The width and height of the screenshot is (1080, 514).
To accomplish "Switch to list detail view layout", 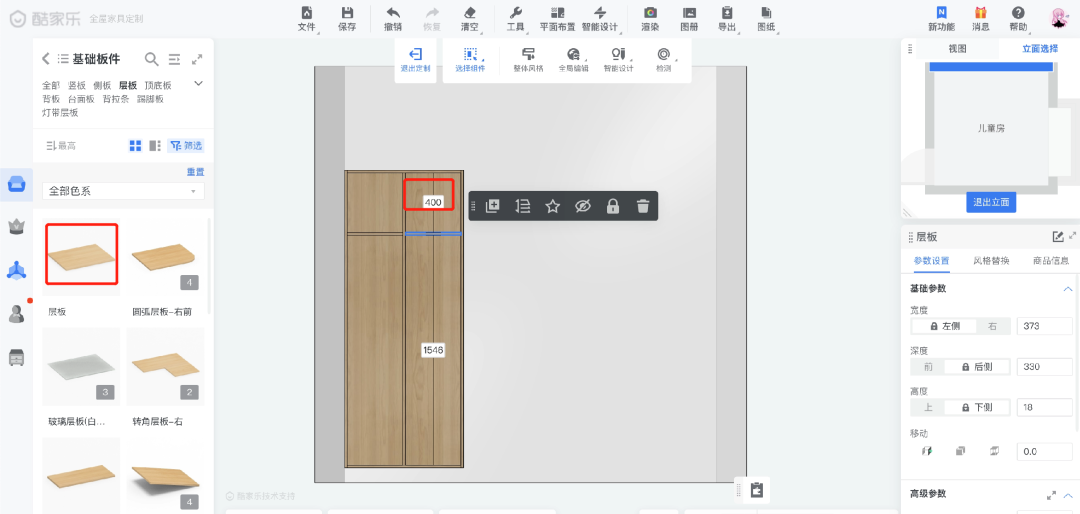I will tap(155, 145).
